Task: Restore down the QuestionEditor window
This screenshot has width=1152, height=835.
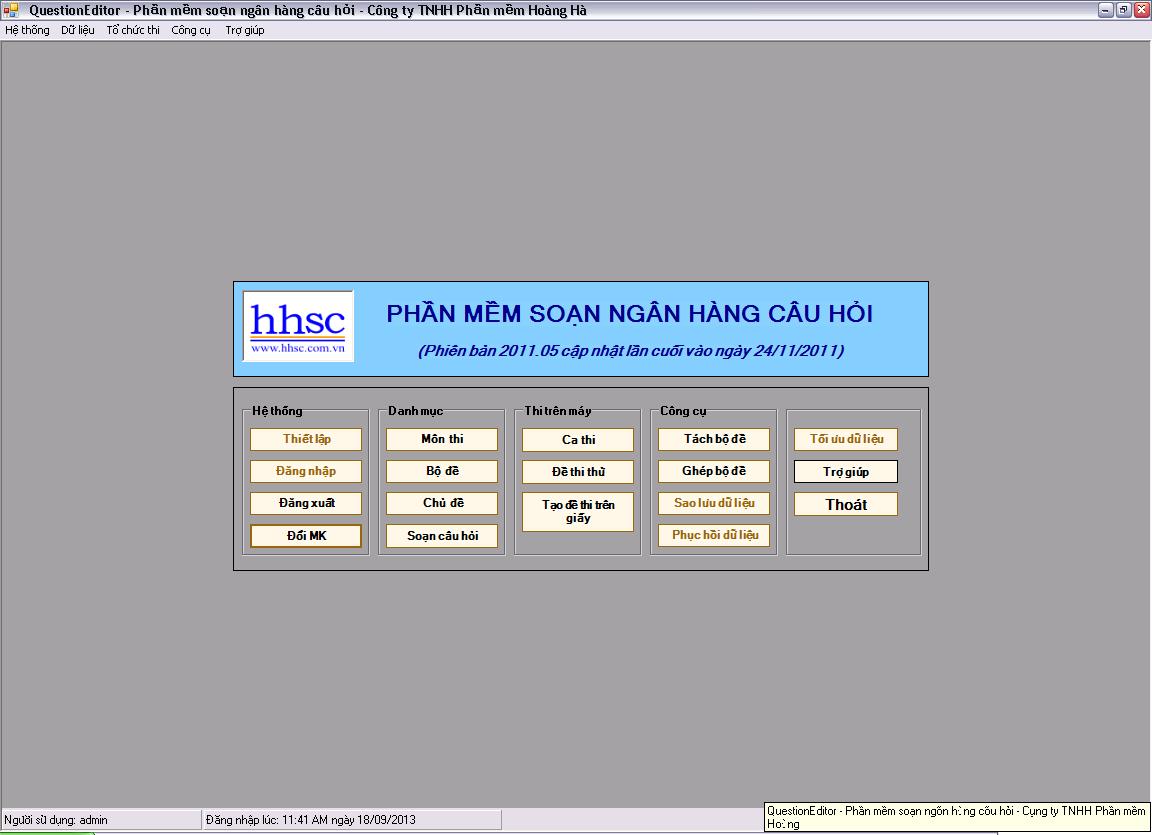Action: pos(1124,10)
